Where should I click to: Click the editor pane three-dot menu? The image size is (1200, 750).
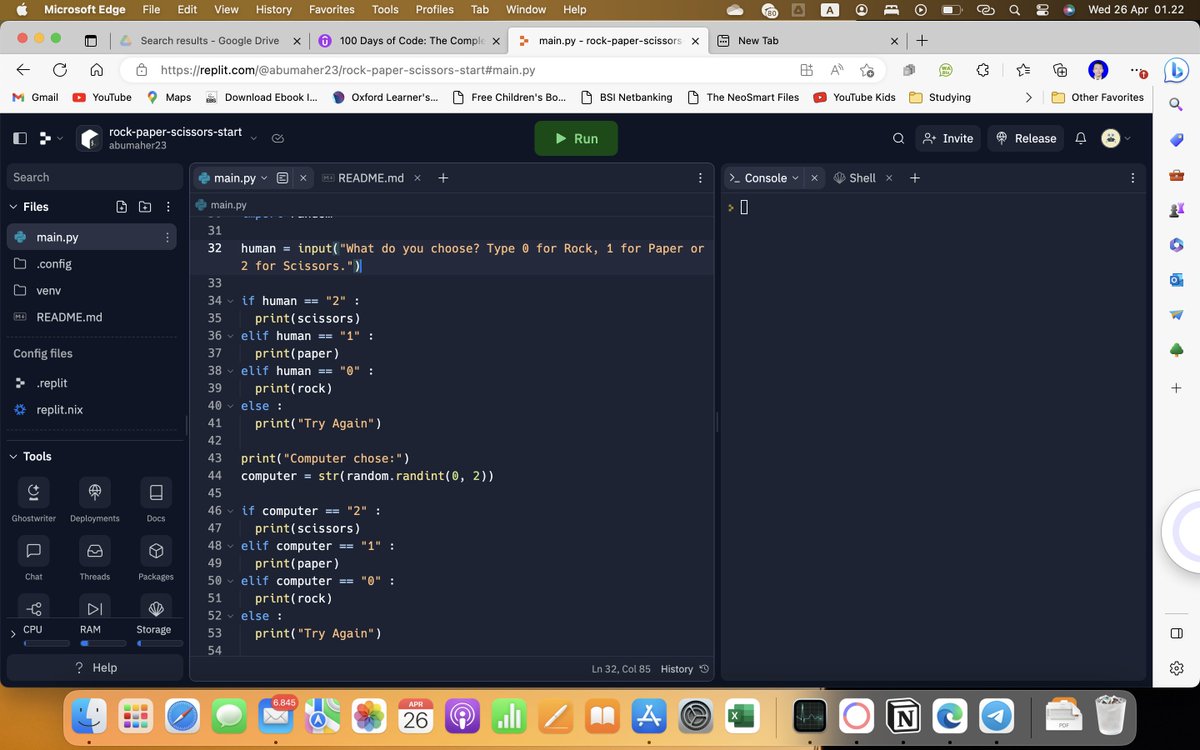point(699,178)
